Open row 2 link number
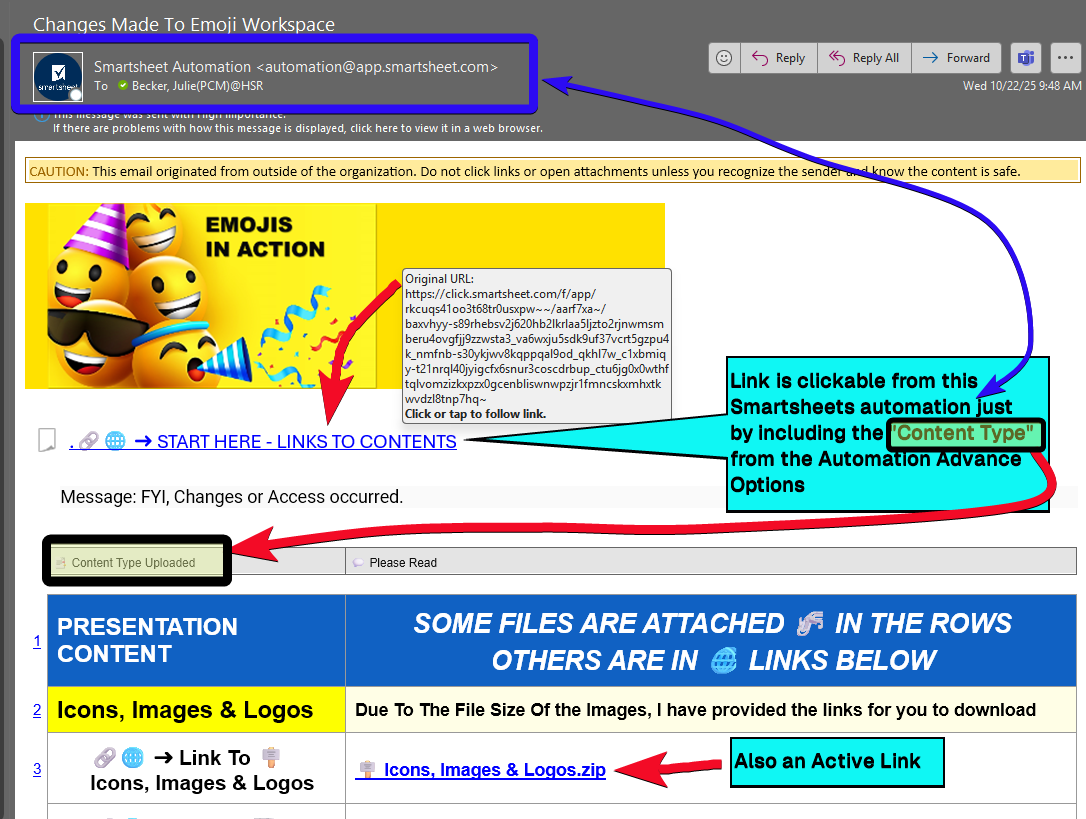Screen dimensions: 1086x819 point(37,710)
